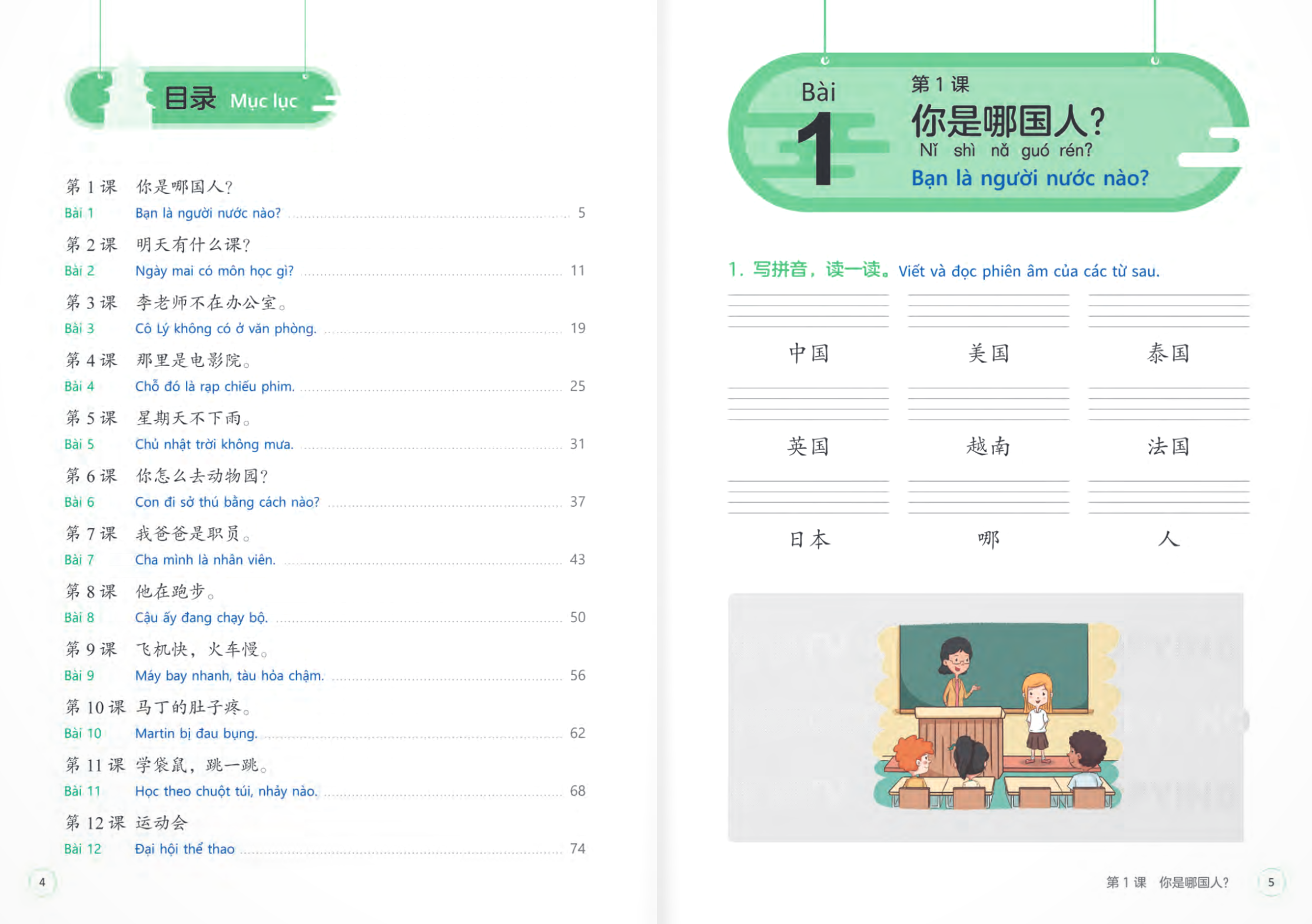Screen dimensions: 1312x924
Task: Open Máy bay nhanh, tàu hỏa chậm entry
Action: (x=230, y=676)
